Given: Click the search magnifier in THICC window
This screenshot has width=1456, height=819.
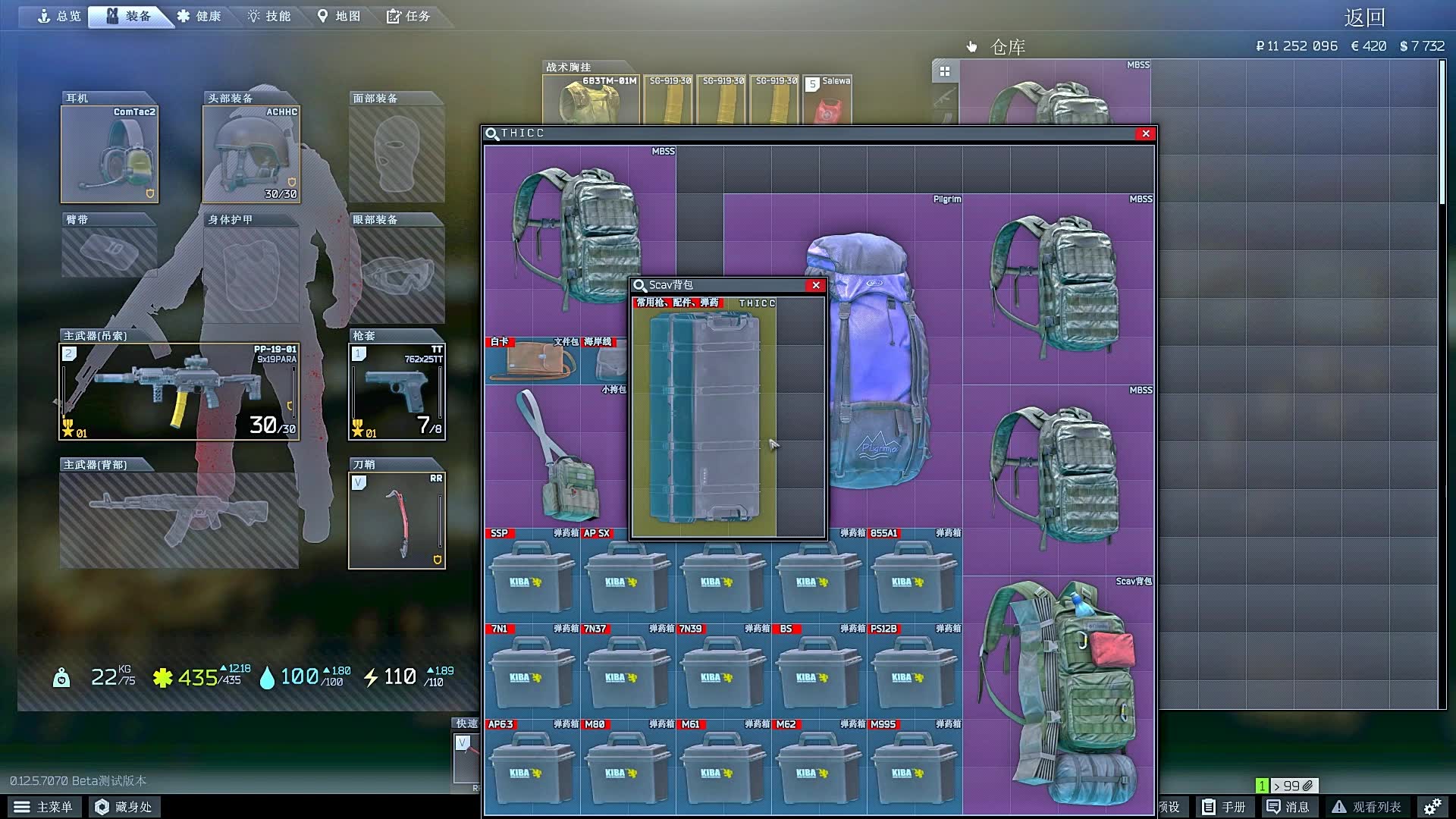Looking at the screenshot, I should (x=492, y=133).
